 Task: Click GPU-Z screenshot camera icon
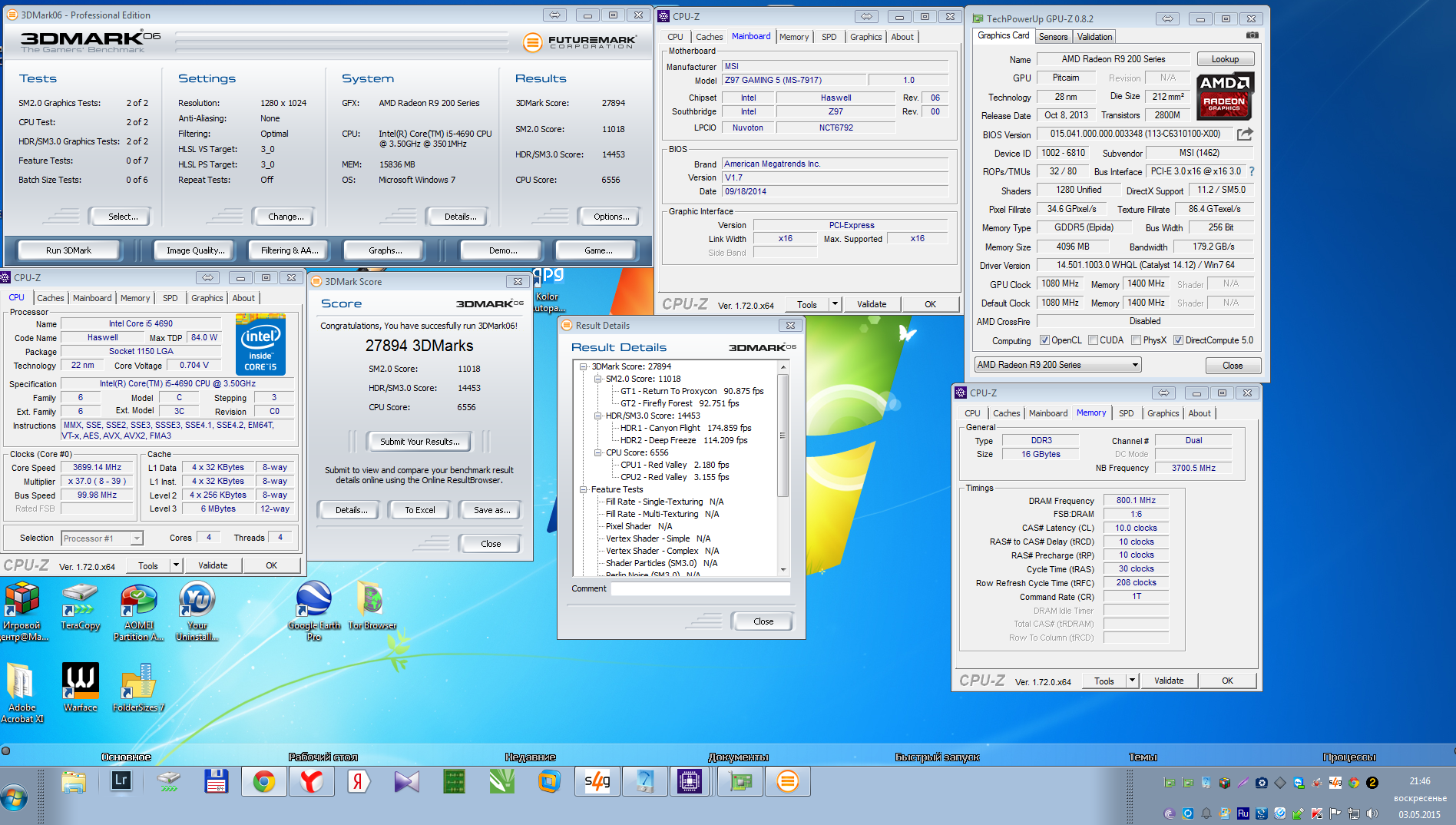pyautogui.click(x=1252, y=35)
